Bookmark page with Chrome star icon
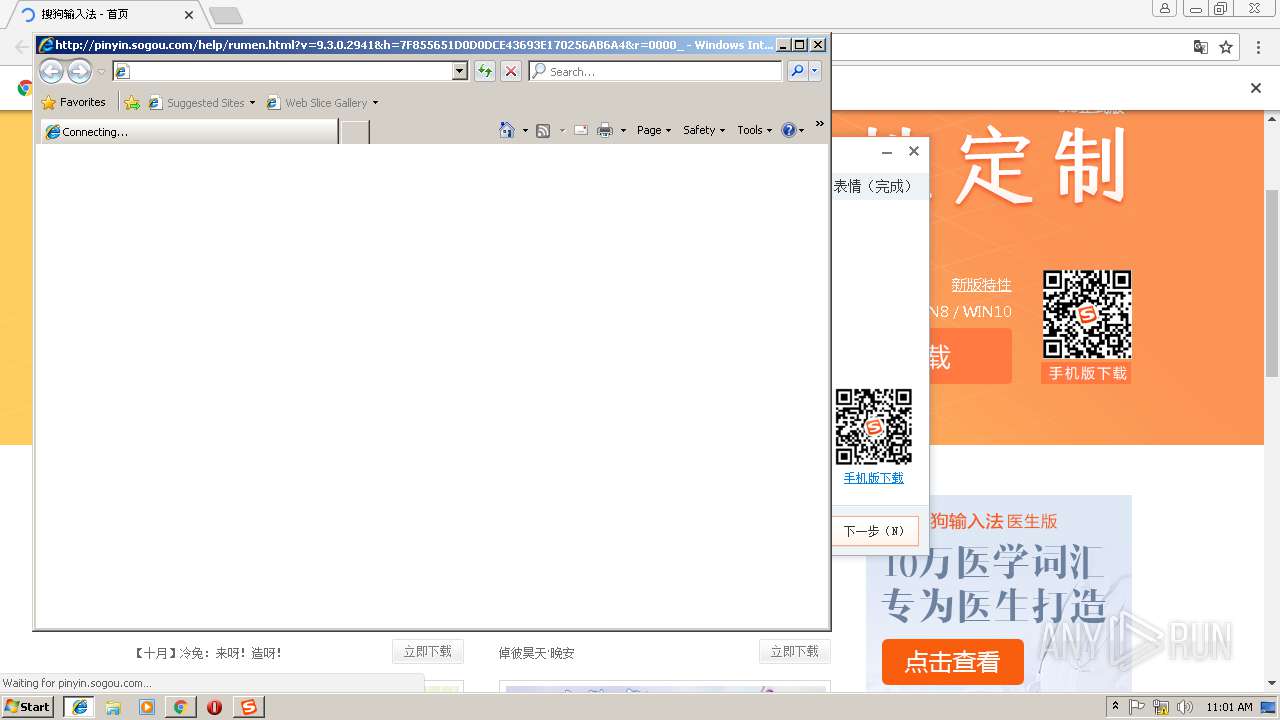Image resolution: width=1280 pixels, height=720 pixels. 1226,47
